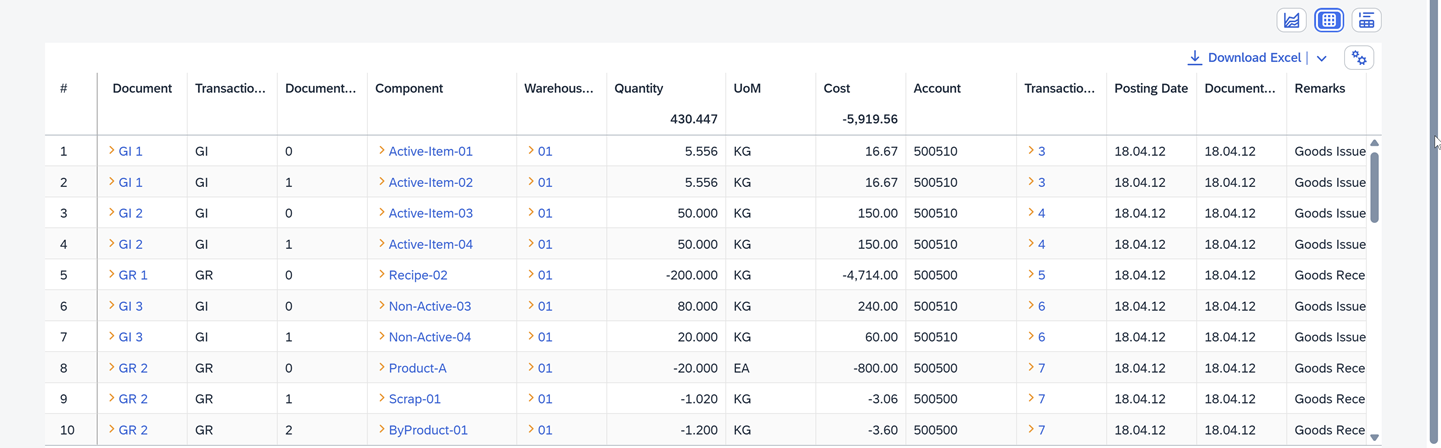Open table settings gears icon
The width and height of the screenshot is (1441, 448).
click(x=1359, y=58)
